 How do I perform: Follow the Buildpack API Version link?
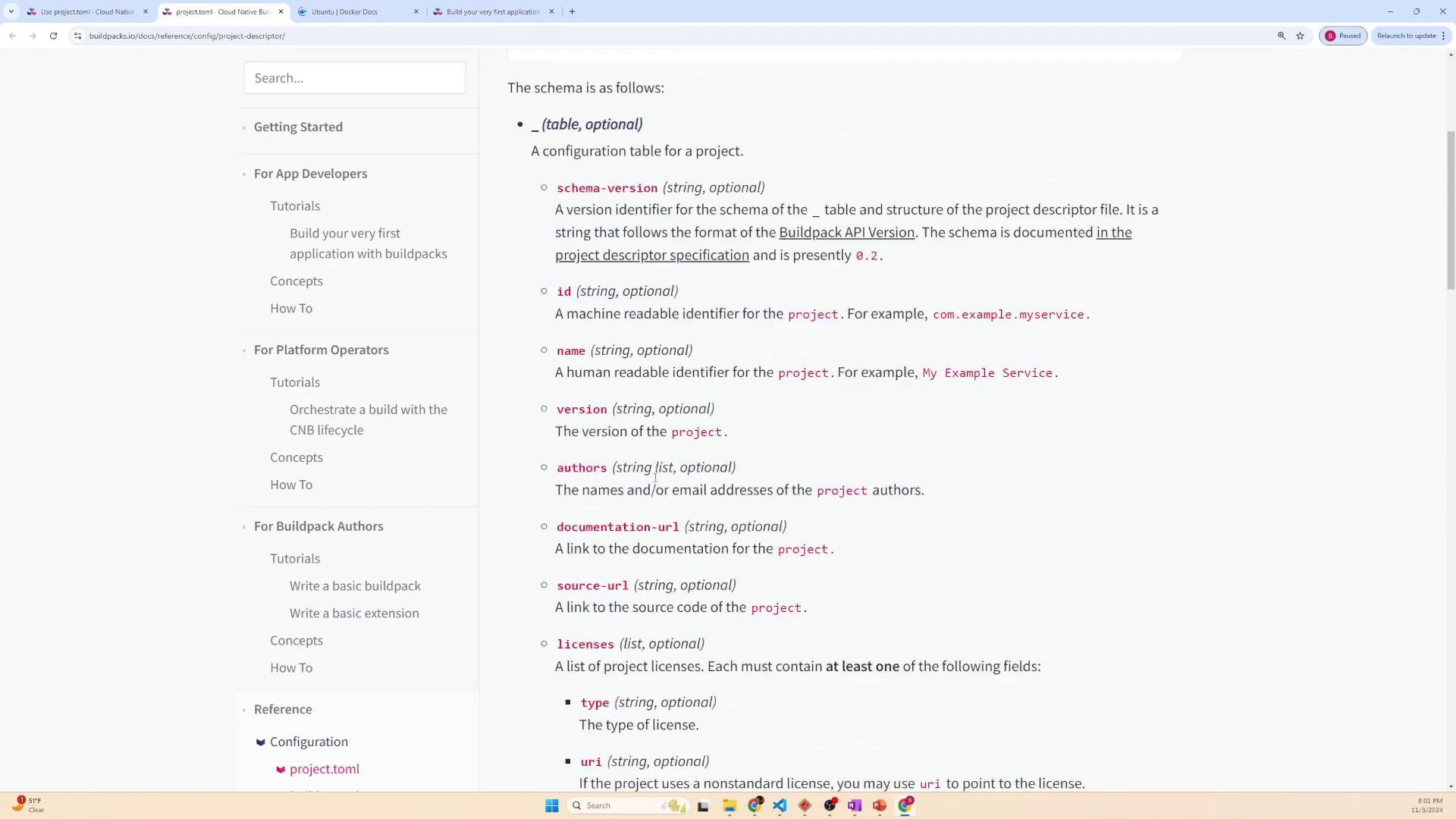coord(846,233)
